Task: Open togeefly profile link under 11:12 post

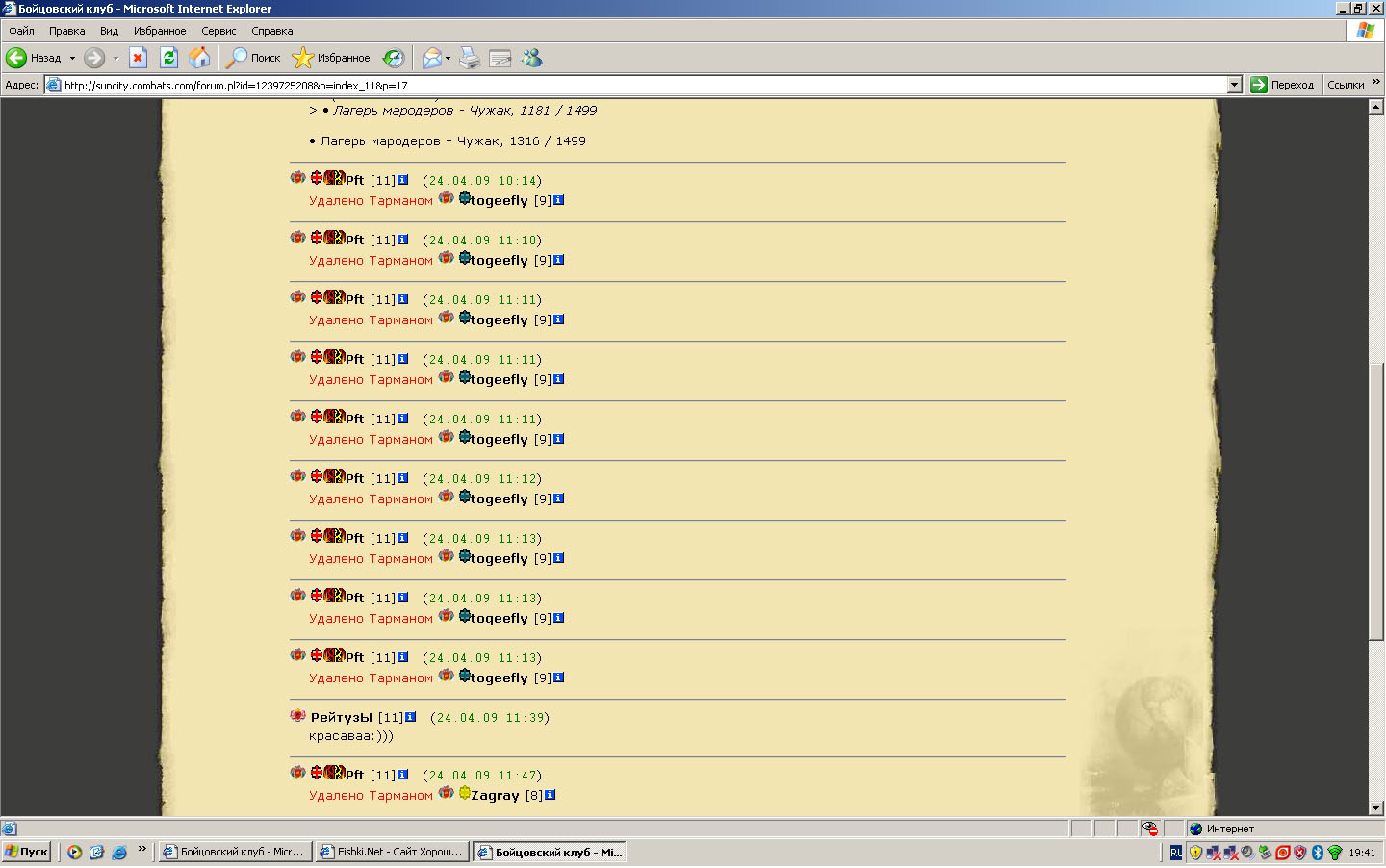Action: tap(500, 498)
